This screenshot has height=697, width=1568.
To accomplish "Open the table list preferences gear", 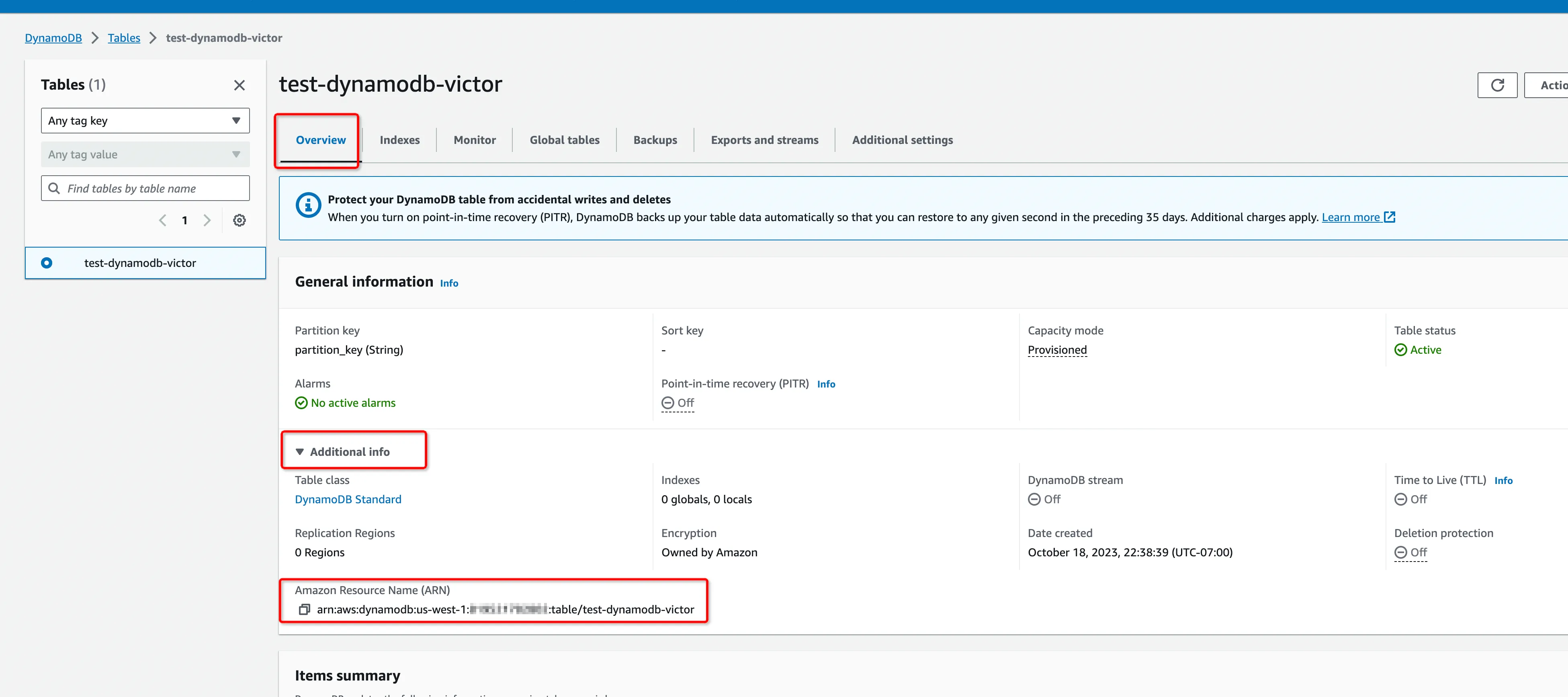I will point(239,220).
